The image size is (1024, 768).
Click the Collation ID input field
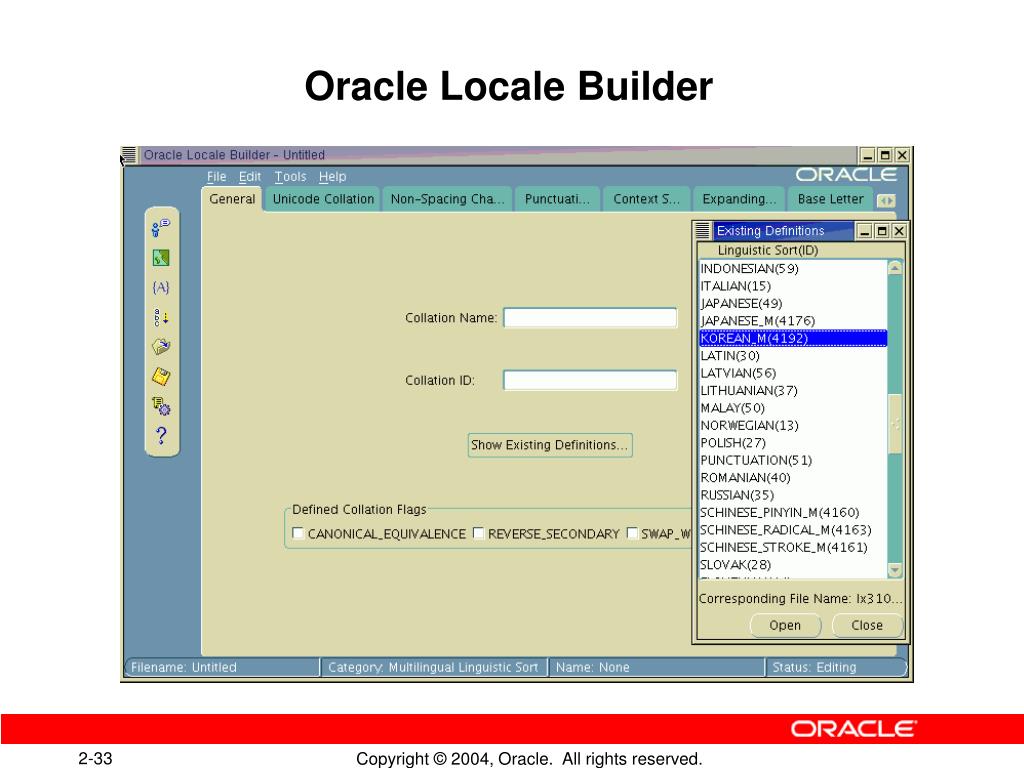coord(590,380)
